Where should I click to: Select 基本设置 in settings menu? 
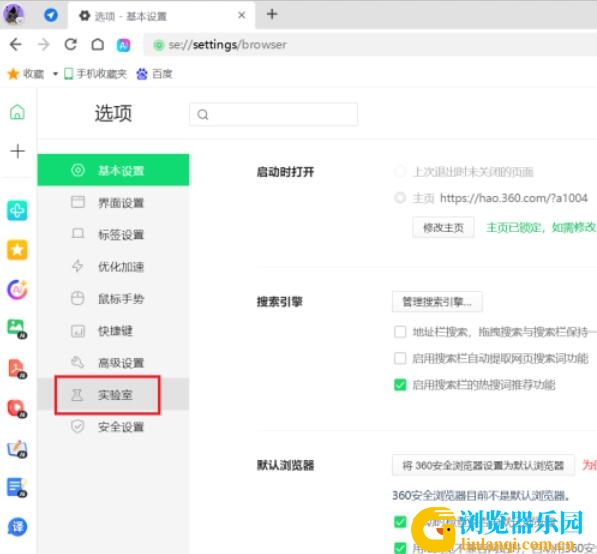click(113, 170)
